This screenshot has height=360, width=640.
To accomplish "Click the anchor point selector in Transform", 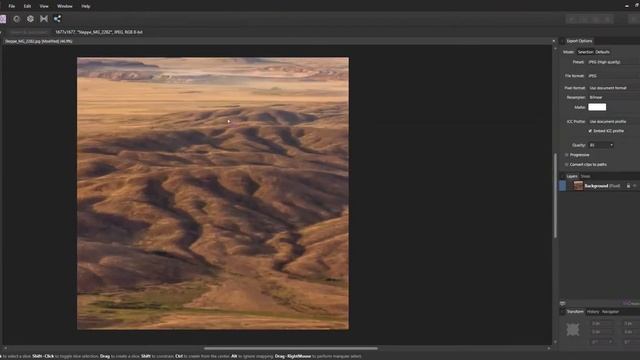I will [573, 330].
